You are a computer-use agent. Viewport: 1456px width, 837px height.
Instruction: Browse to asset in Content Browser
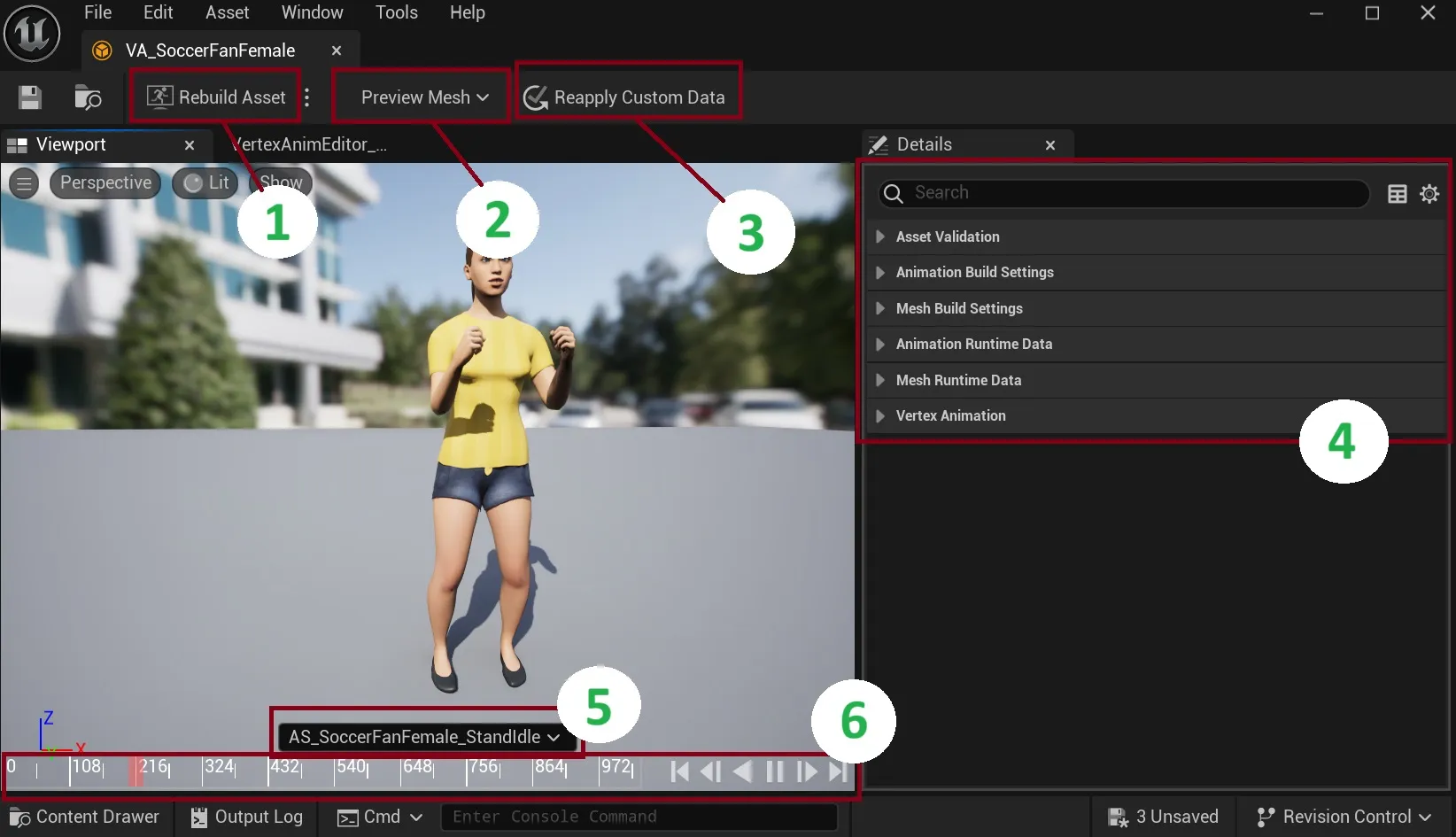click(x=87, y=97)
